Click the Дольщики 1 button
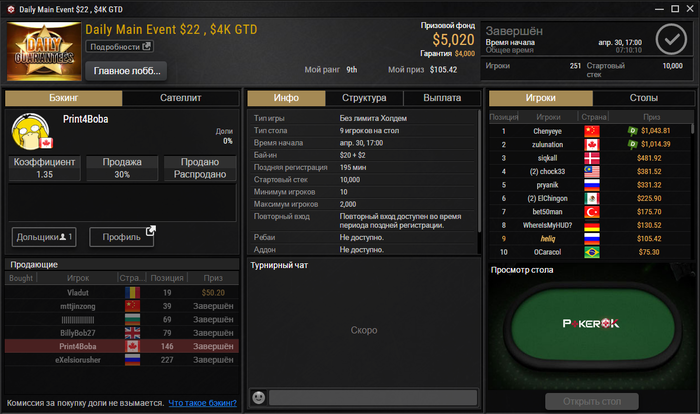This screenshot has height=414, width=700. tap(44, 237)
